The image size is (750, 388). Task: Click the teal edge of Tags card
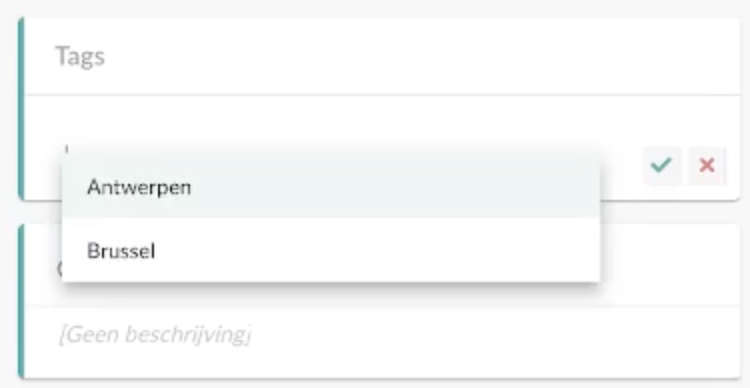point(21,109)
